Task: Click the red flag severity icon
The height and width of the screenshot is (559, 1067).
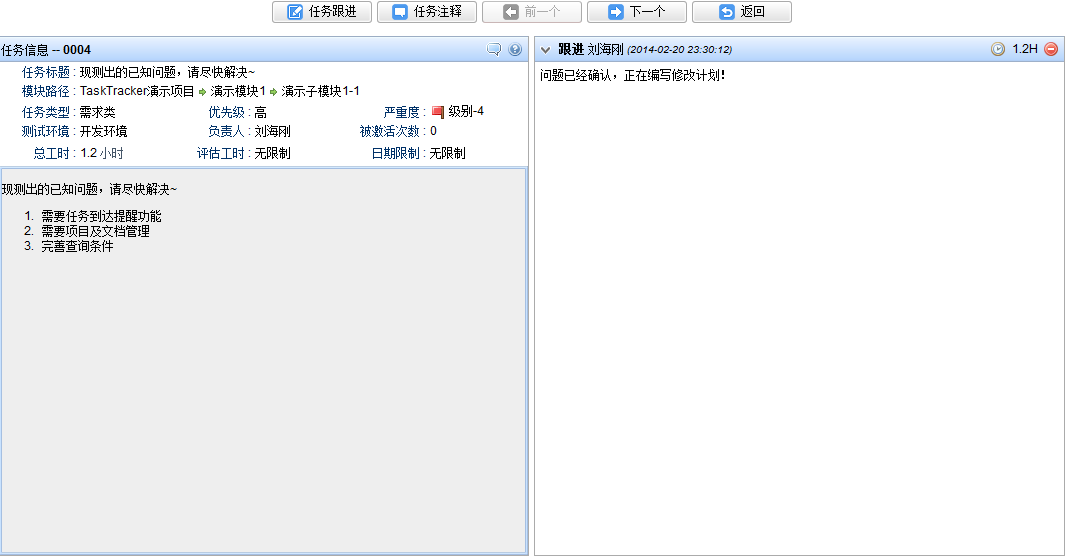Action: [x=438, y=112]
